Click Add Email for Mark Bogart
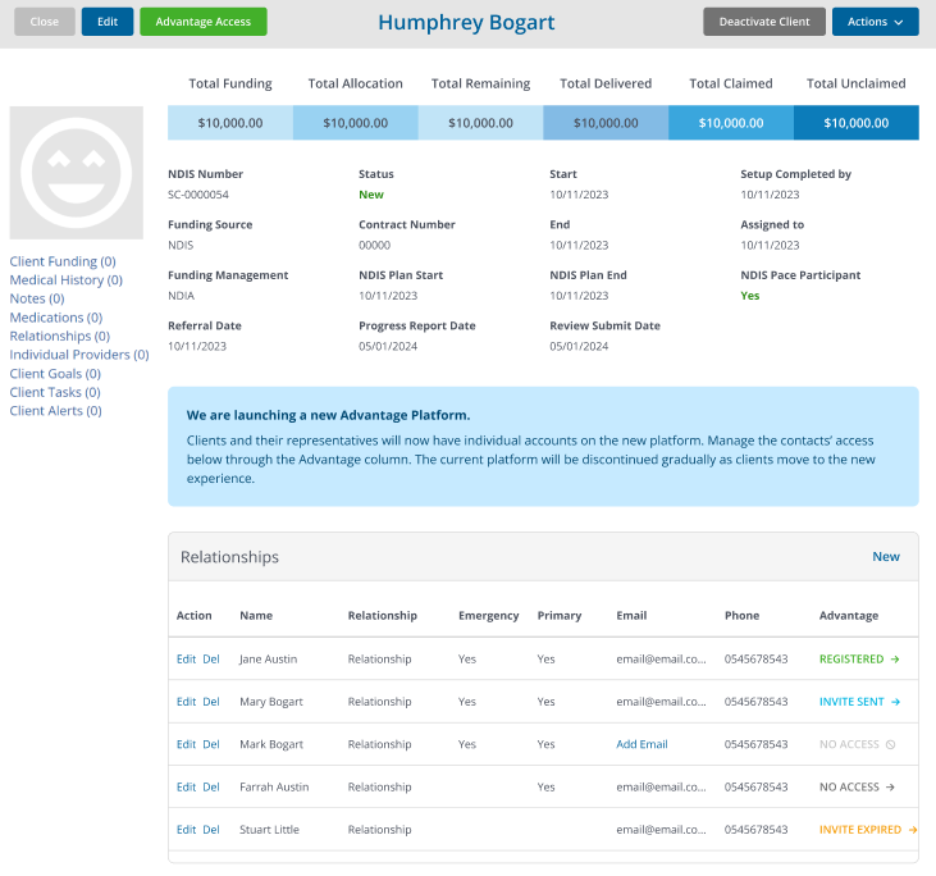The image size is (936, 876). pyautogui.click(x=642, y=745)
